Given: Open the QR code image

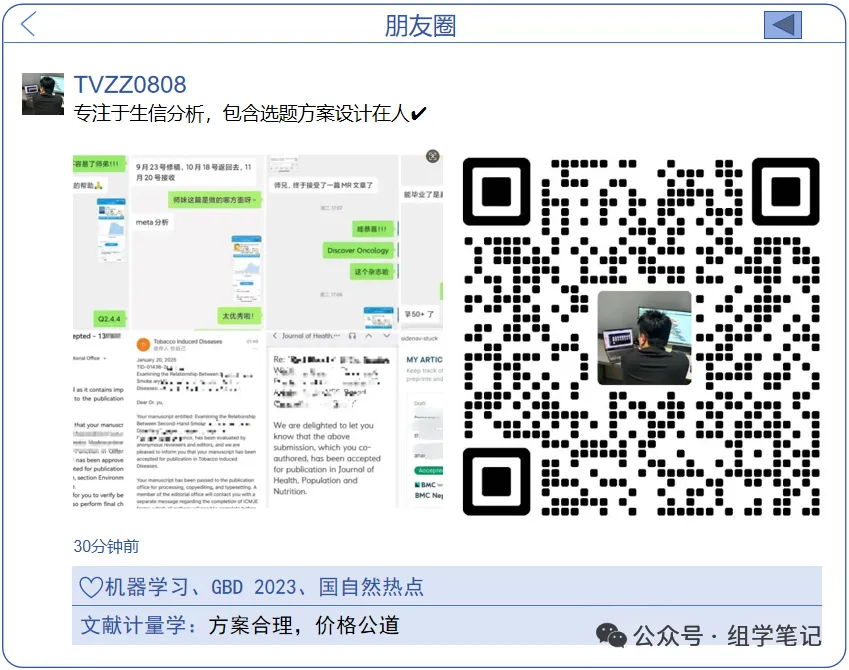Looking at the screenshot, I should 641,336.
